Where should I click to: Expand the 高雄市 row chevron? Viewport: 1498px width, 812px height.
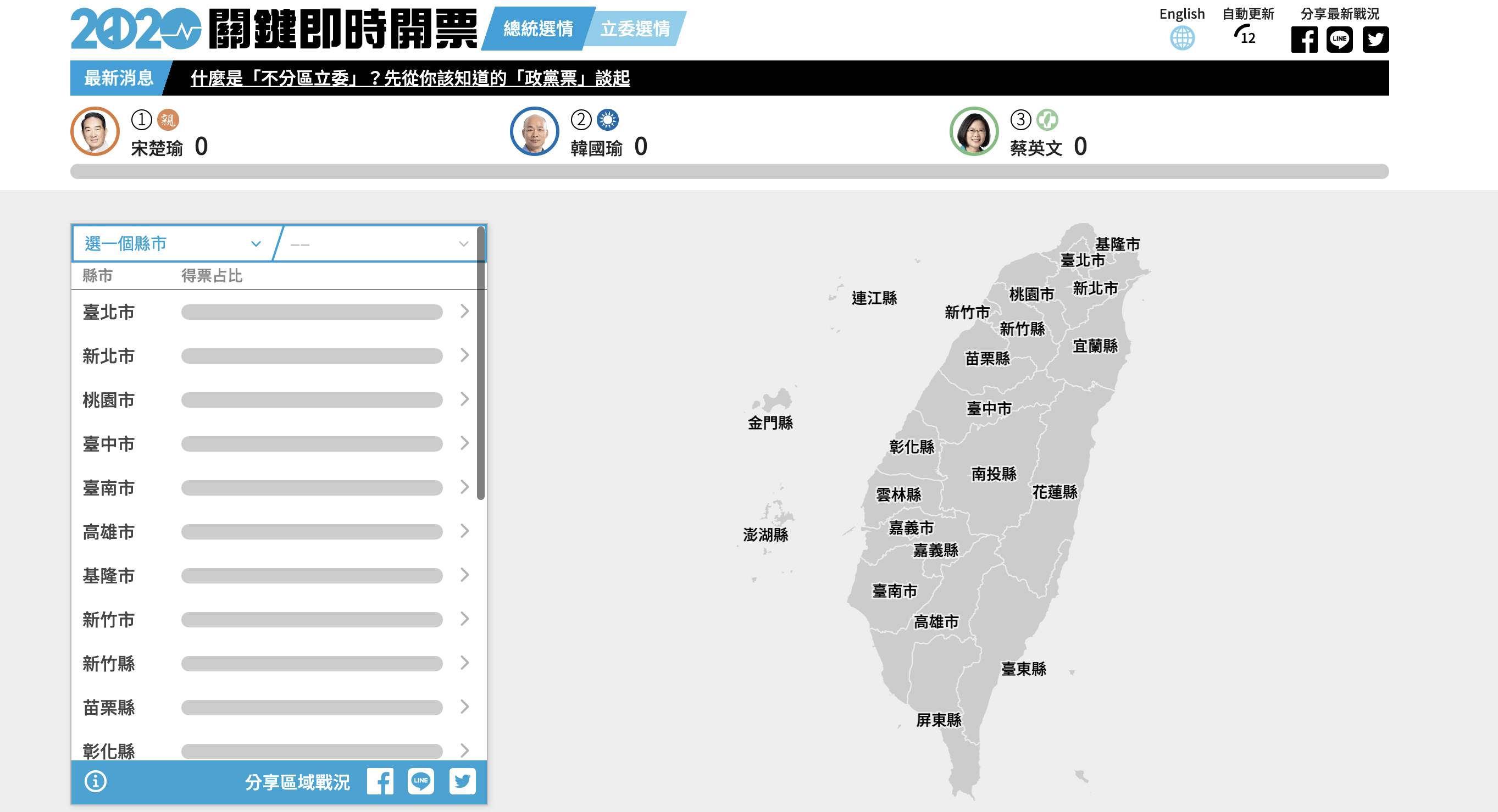coord(464,531)
